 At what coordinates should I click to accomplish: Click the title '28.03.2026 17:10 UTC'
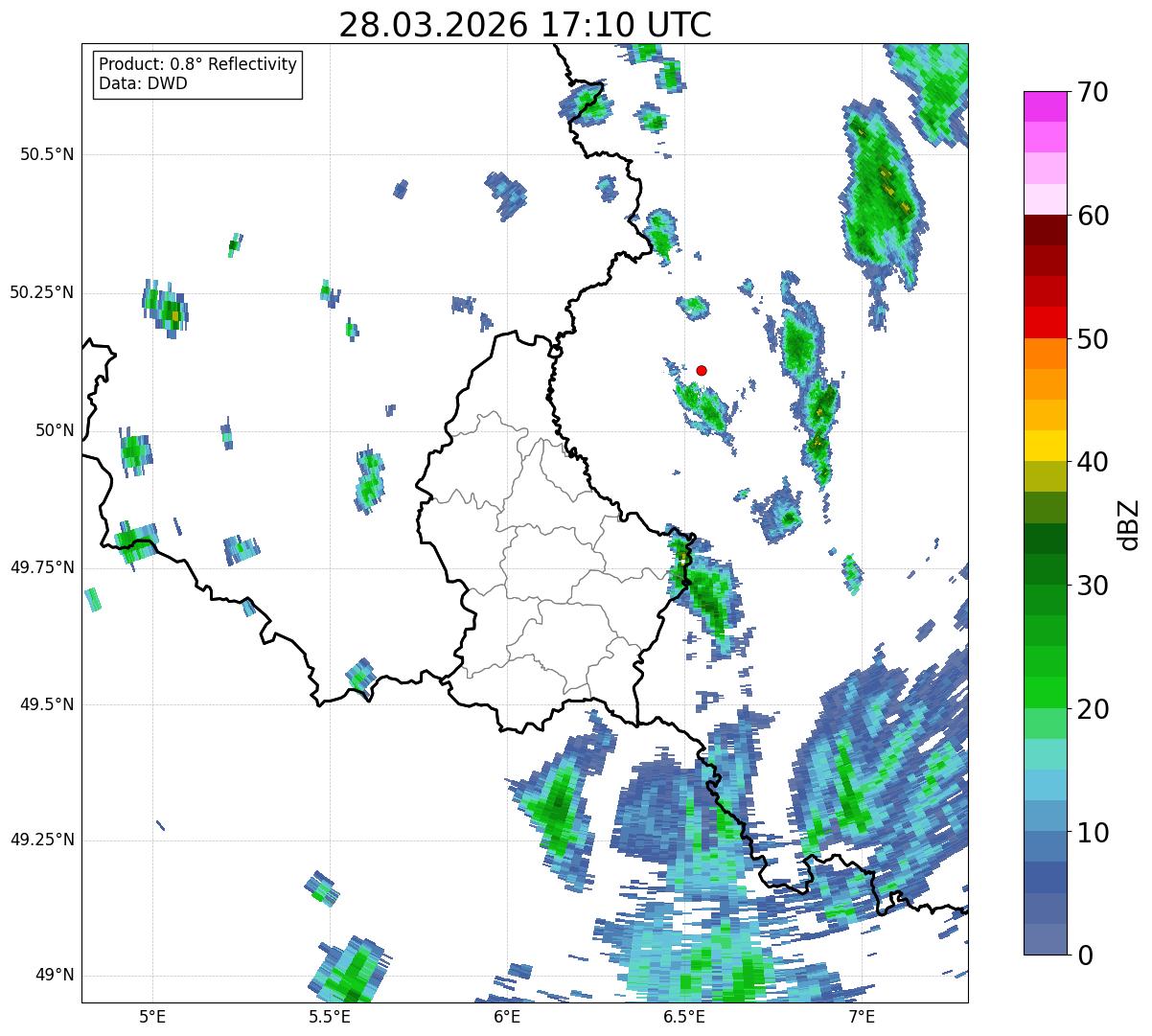click(x=525, y=25)
